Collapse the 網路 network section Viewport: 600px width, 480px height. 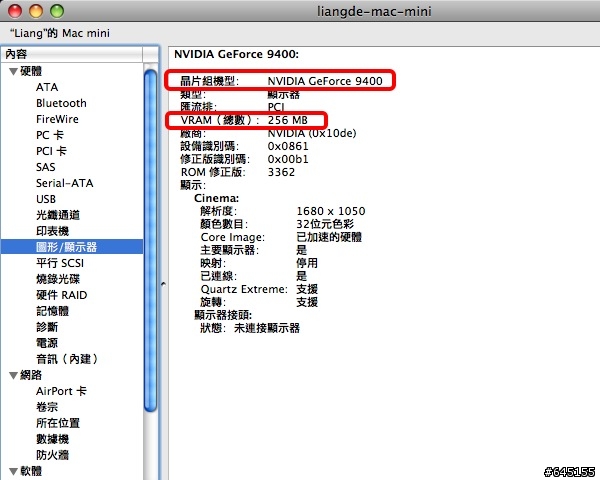[14, 375]
